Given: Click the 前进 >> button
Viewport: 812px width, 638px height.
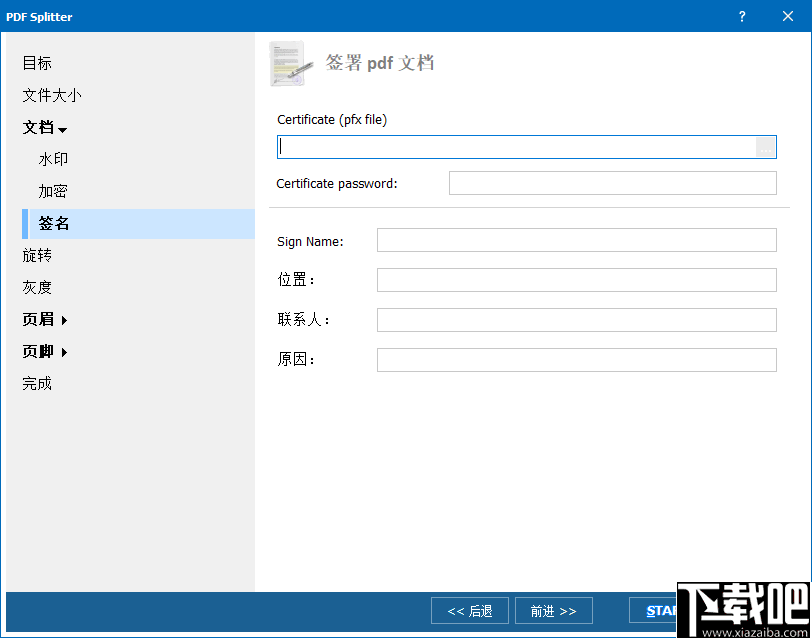Looking at the screenshot, I should click(553, 610).
